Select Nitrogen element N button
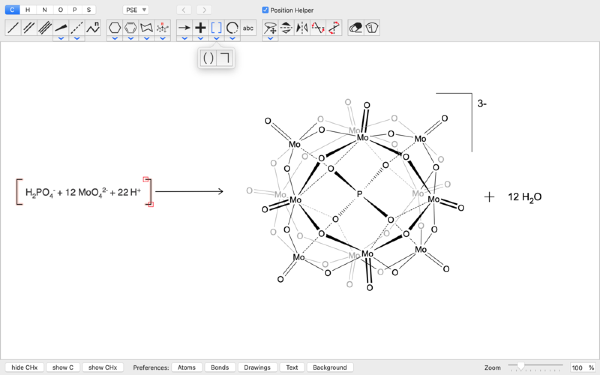The width and height of the screenshot is (600, 375). (x=44, y=10)
